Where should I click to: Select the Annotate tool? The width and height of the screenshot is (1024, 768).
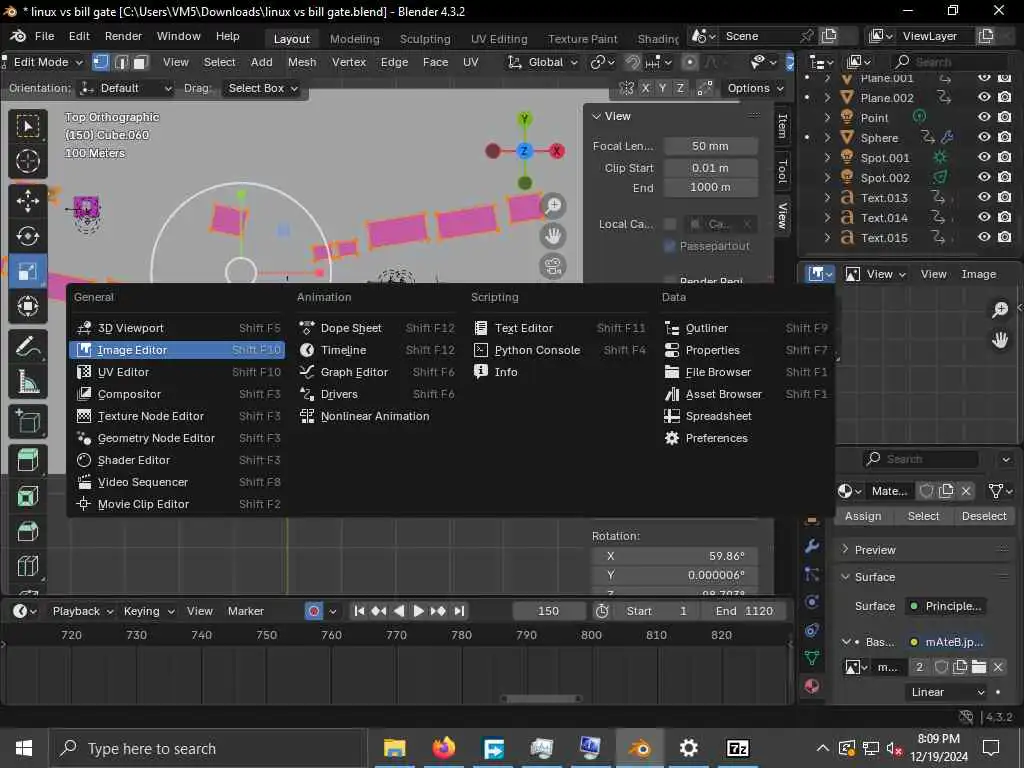click(27, 347)
